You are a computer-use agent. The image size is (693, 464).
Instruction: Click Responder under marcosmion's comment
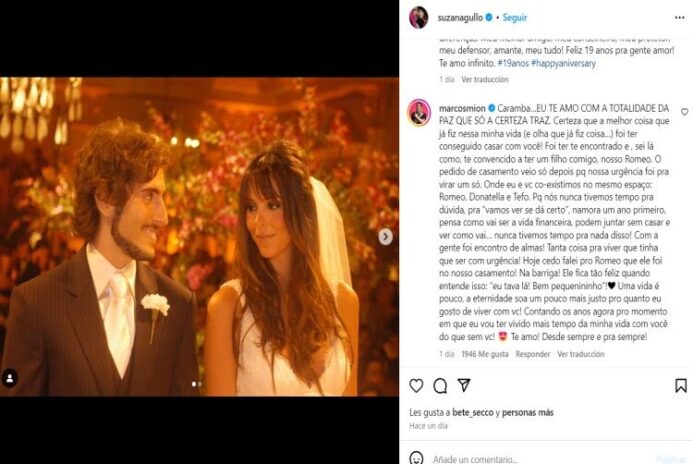pos(533,354)
